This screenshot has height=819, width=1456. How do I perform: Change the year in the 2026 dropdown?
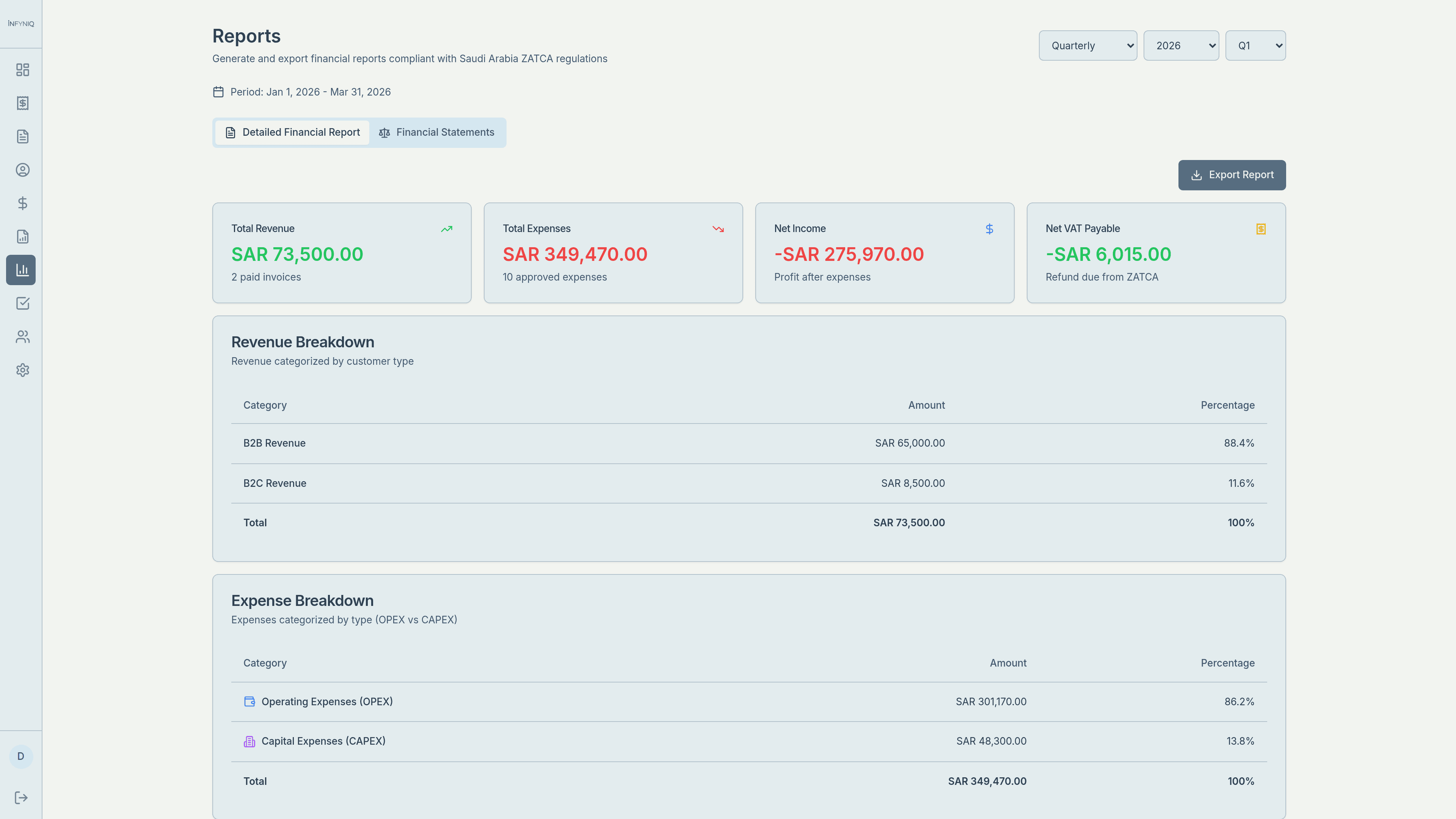tap(1181, 45)
